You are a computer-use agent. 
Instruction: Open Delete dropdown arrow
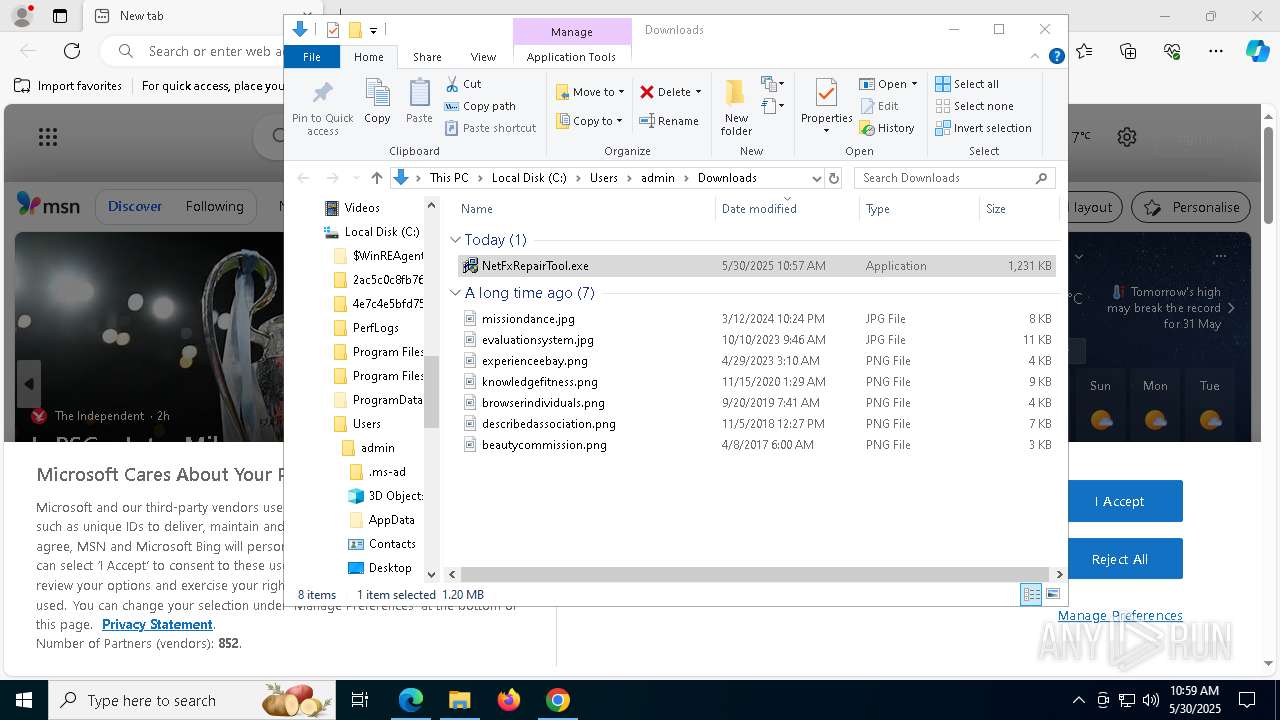coord(698,92)
